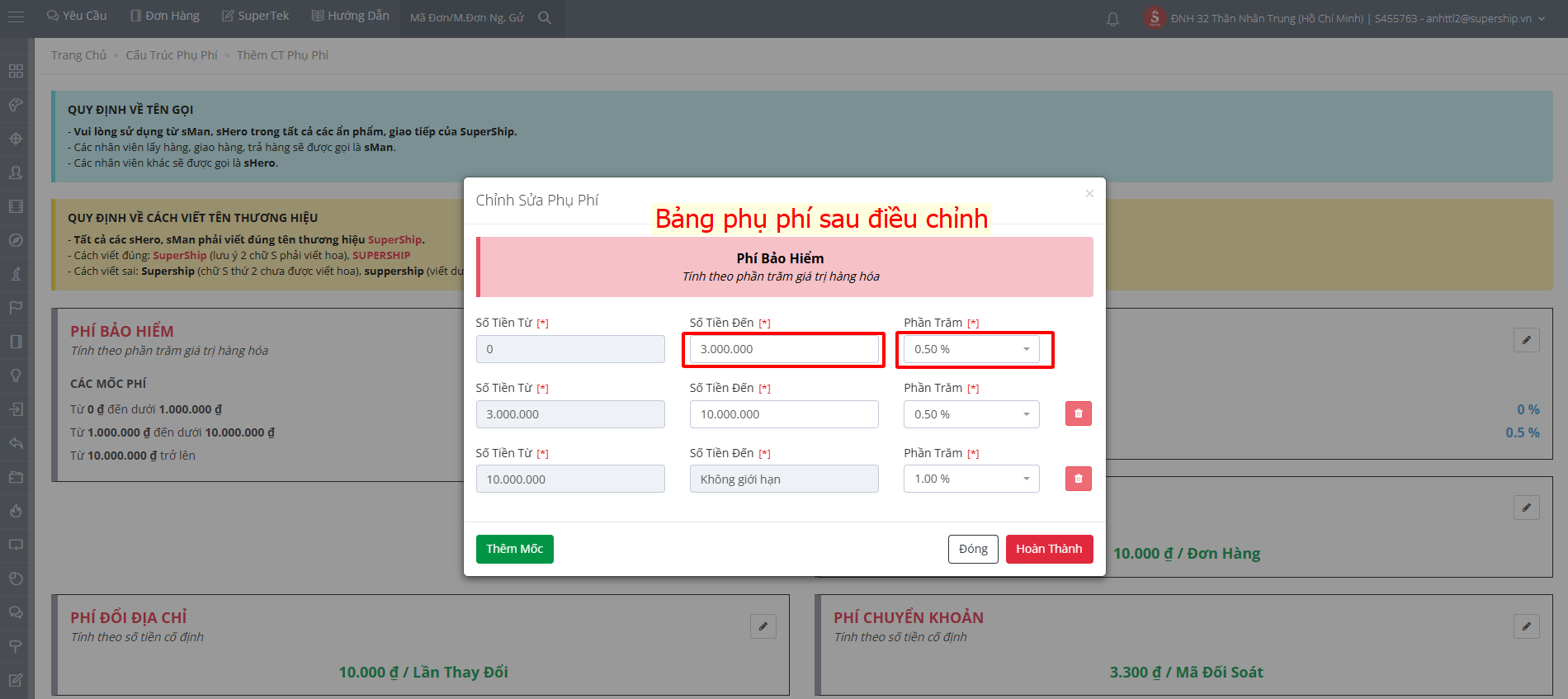The width and height of the screenshot is (1568, 699).
Task: Select the flame icon in the sidebar
Action: [16, 511]
